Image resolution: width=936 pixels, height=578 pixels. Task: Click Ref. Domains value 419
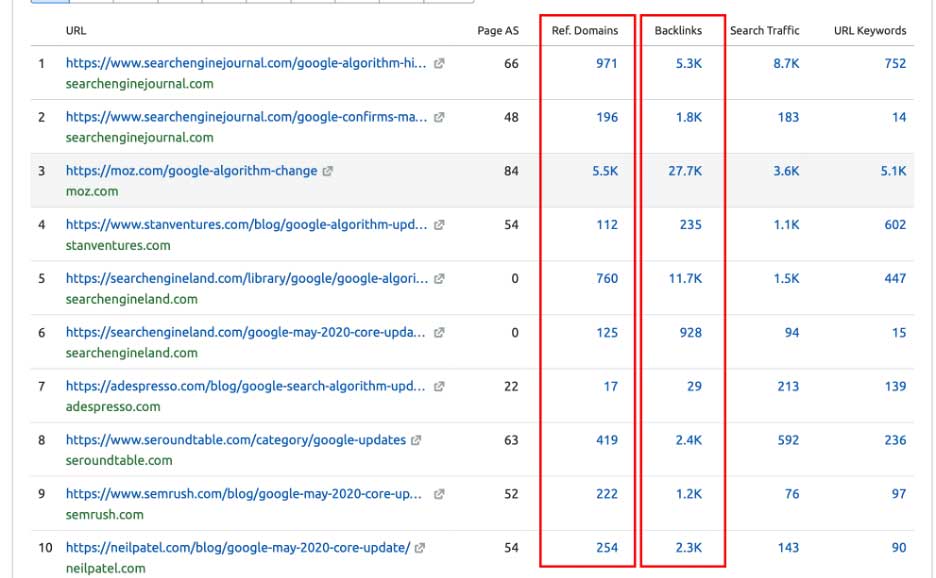coord(607,440)
